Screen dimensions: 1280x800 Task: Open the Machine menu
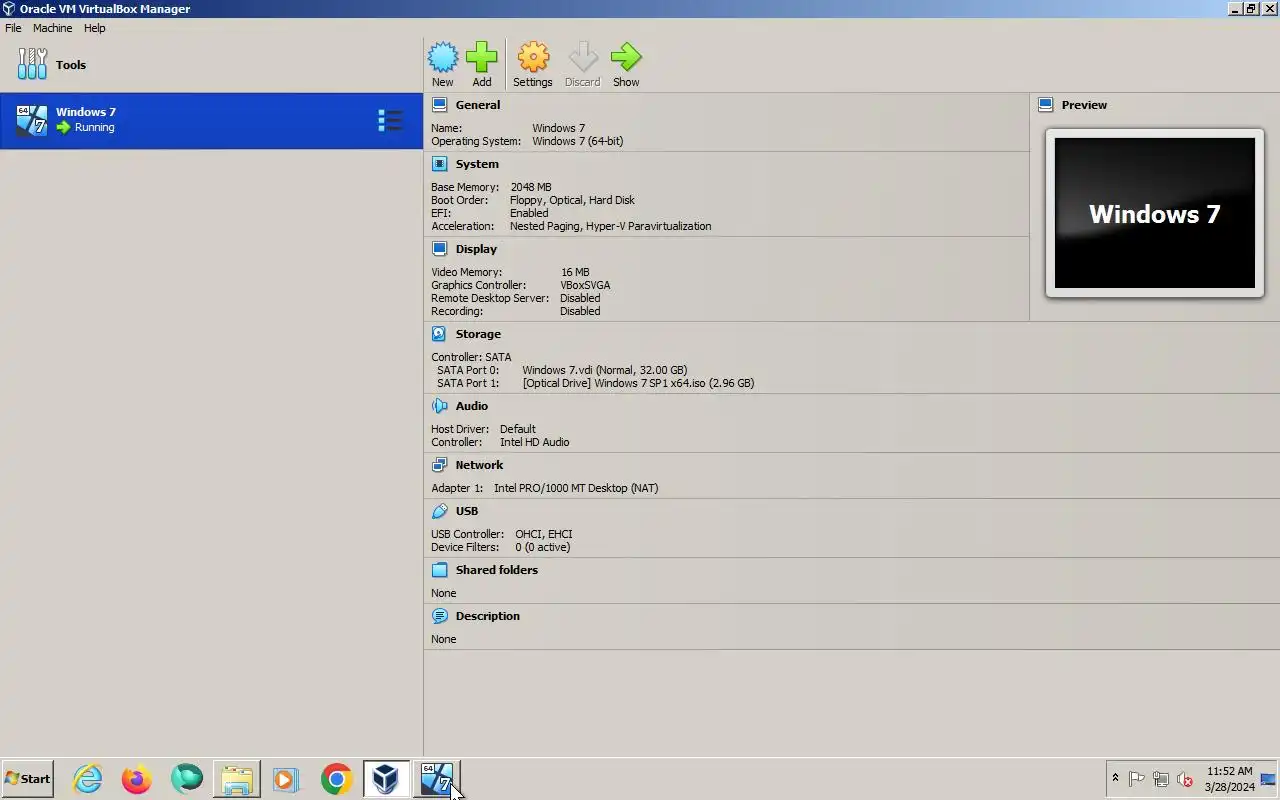(52, 28)
